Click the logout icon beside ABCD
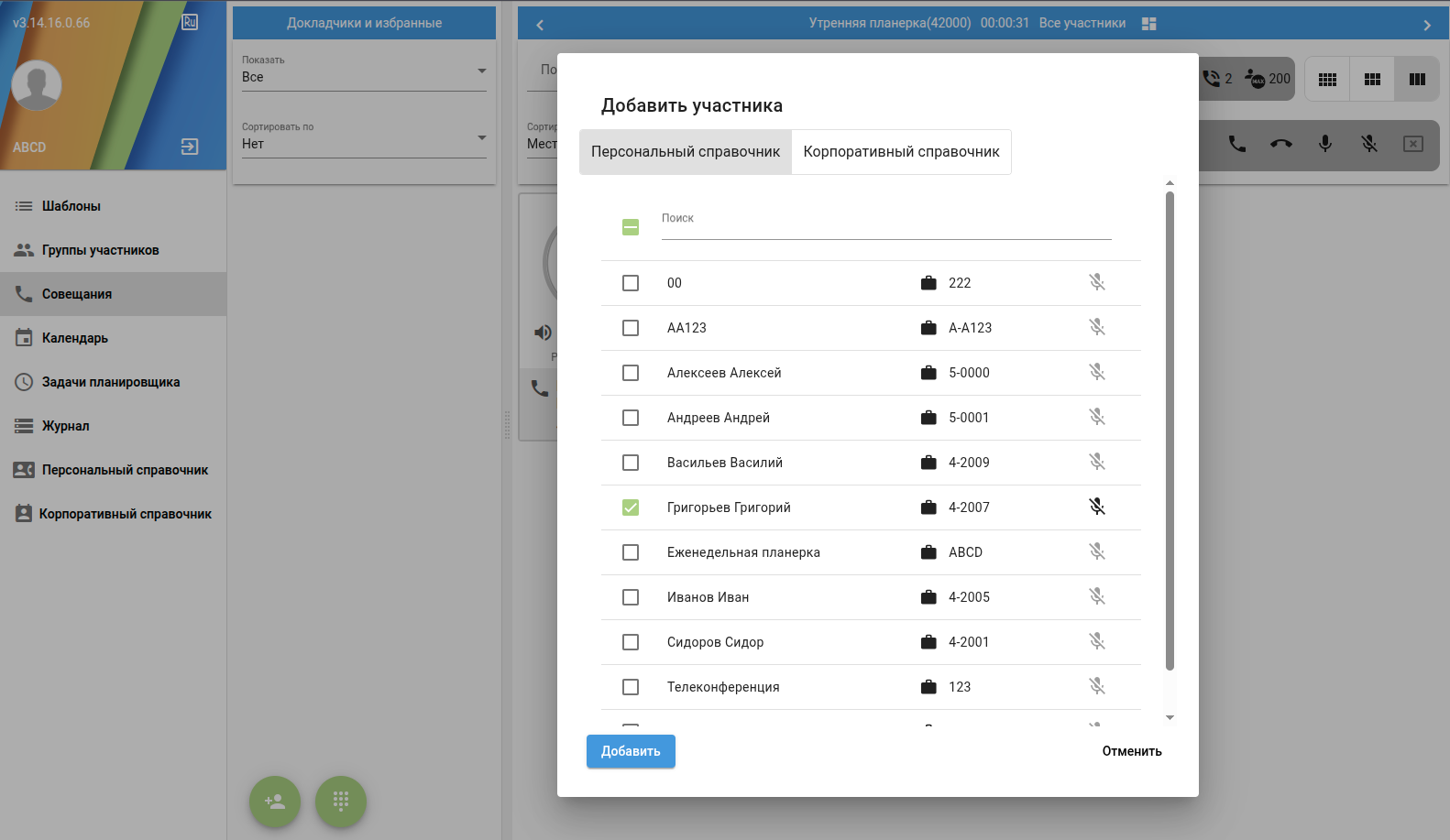 pos(190,147)
